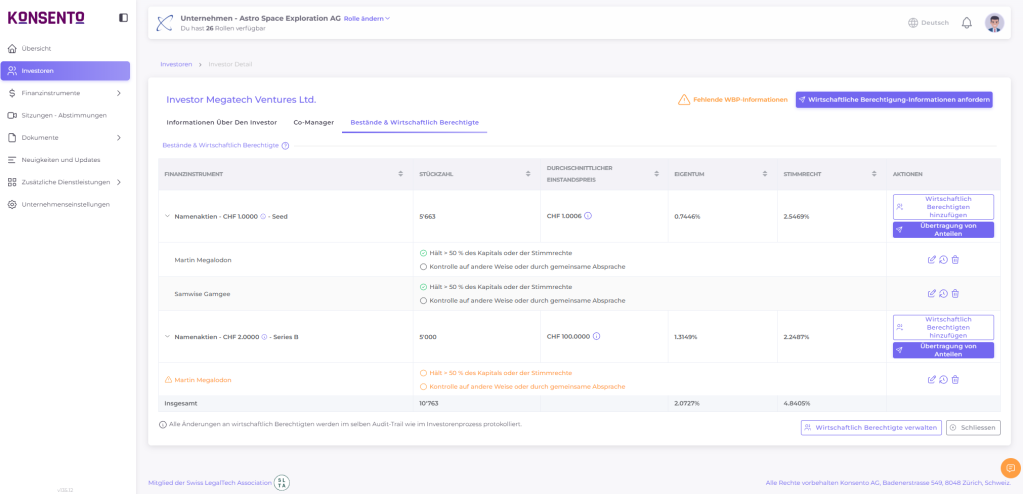Open the chat support bubble
The height and width of the screenshot is (494, 1024).
tap(1010, 468)
